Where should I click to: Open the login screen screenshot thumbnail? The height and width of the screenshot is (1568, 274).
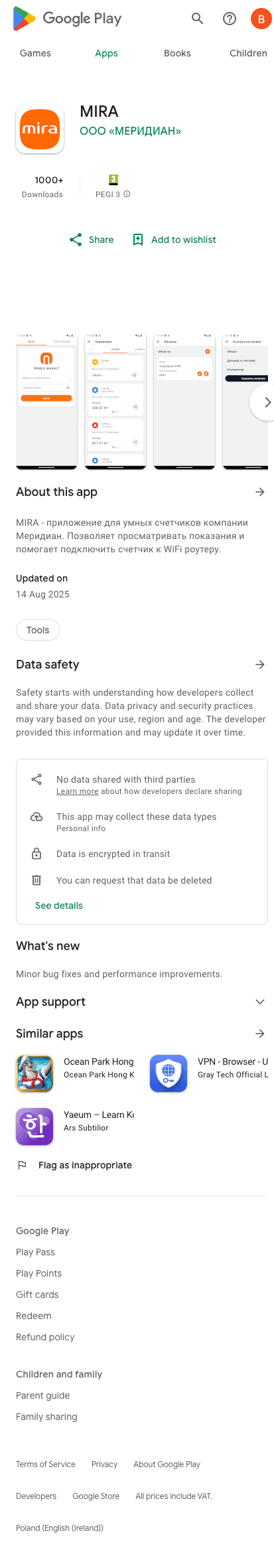pos(46,402)
